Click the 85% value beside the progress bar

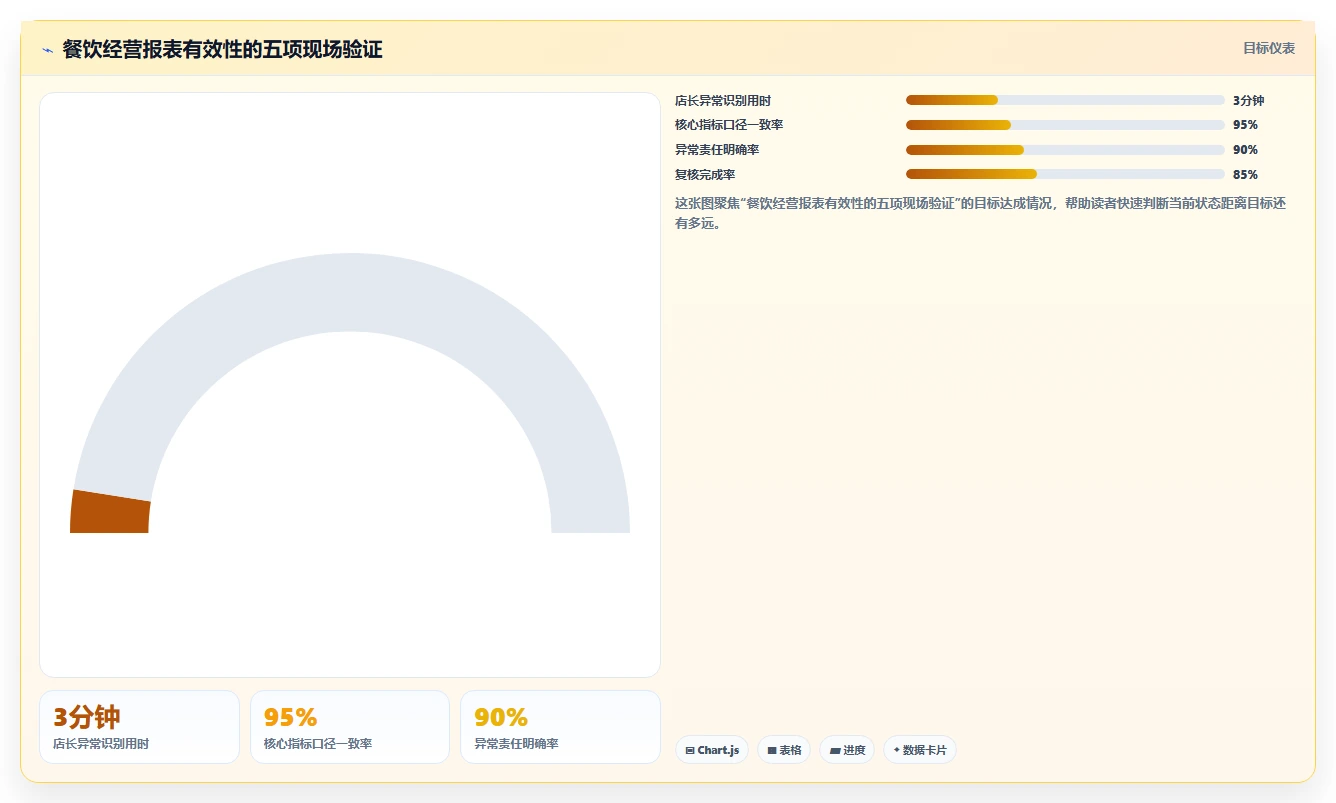click(x=1245, y=175)
